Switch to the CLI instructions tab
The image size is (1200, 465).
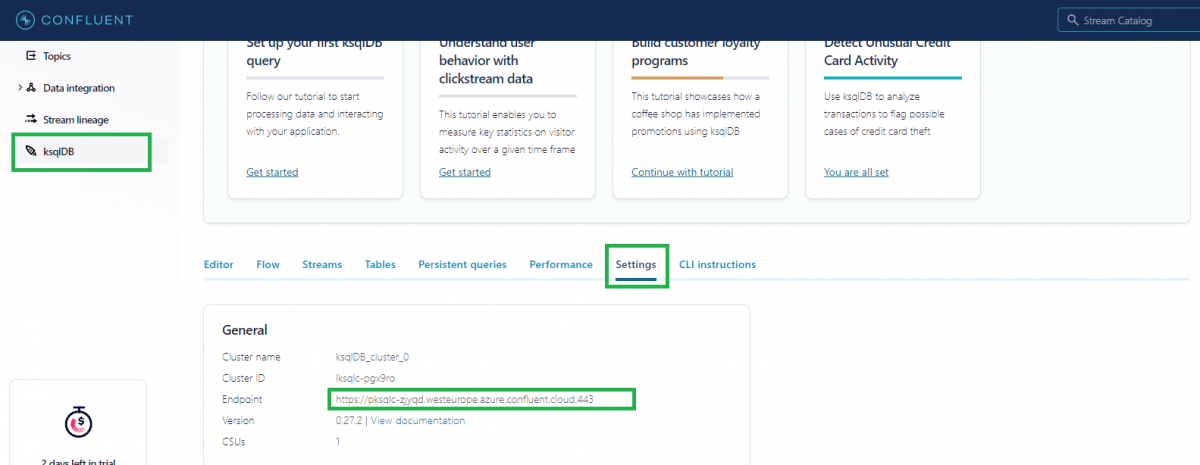pyautogui.click(x=717, y=265)
